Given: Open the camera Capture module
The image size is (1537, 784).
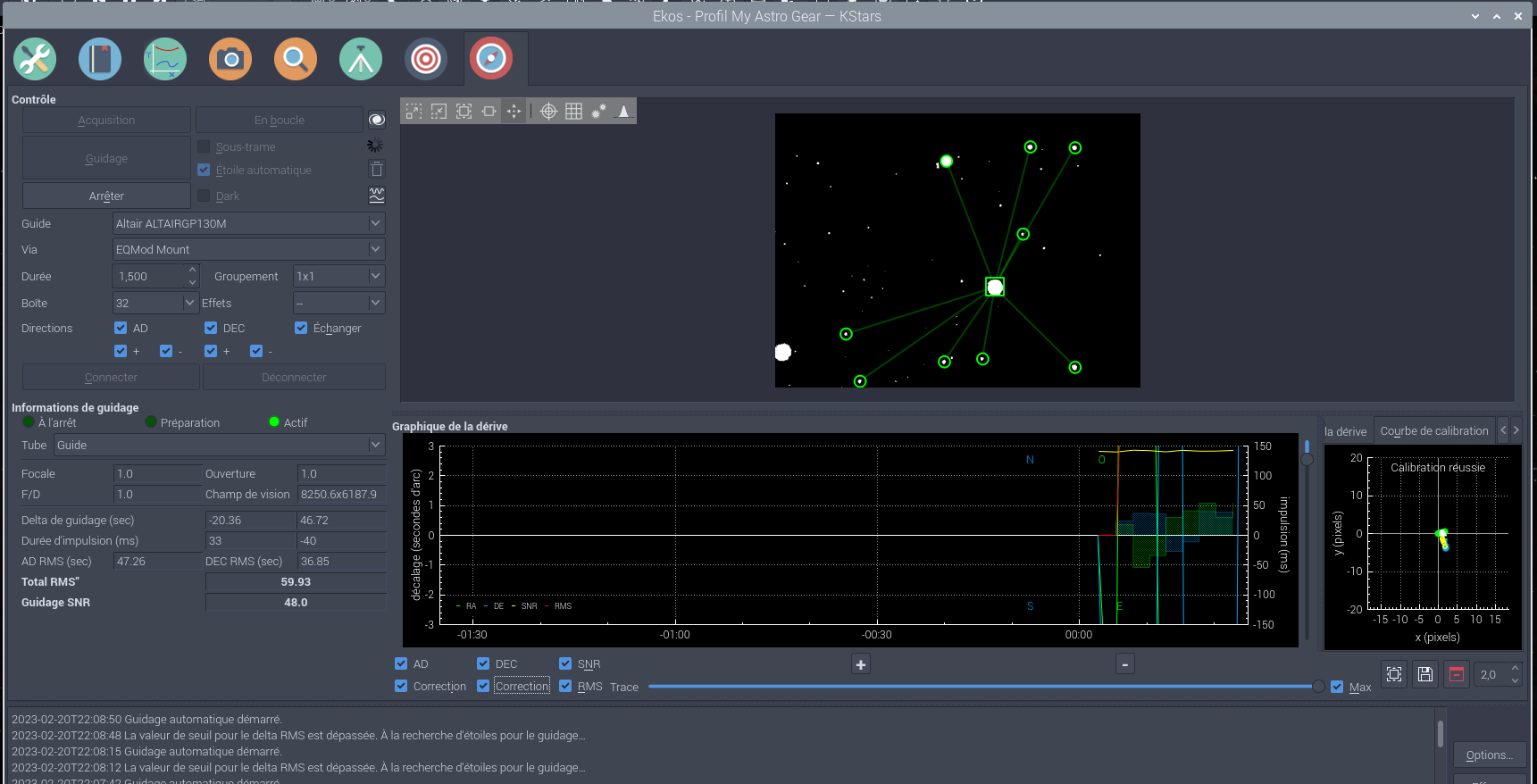Looking at the screenshot, I should [x=230, y=60].
